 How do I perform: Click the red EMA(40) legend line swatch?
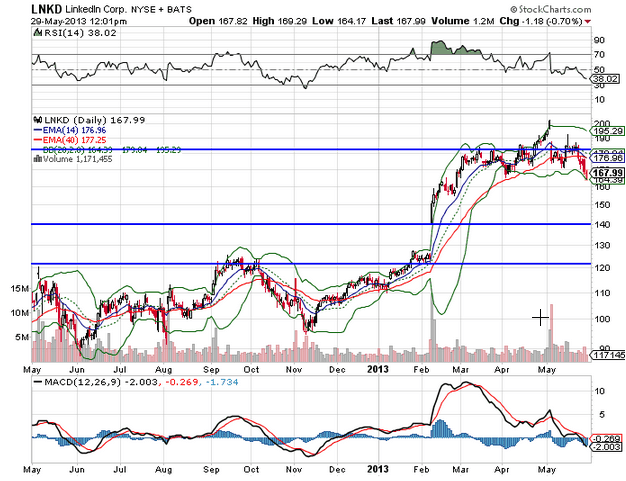coord(38,140)
